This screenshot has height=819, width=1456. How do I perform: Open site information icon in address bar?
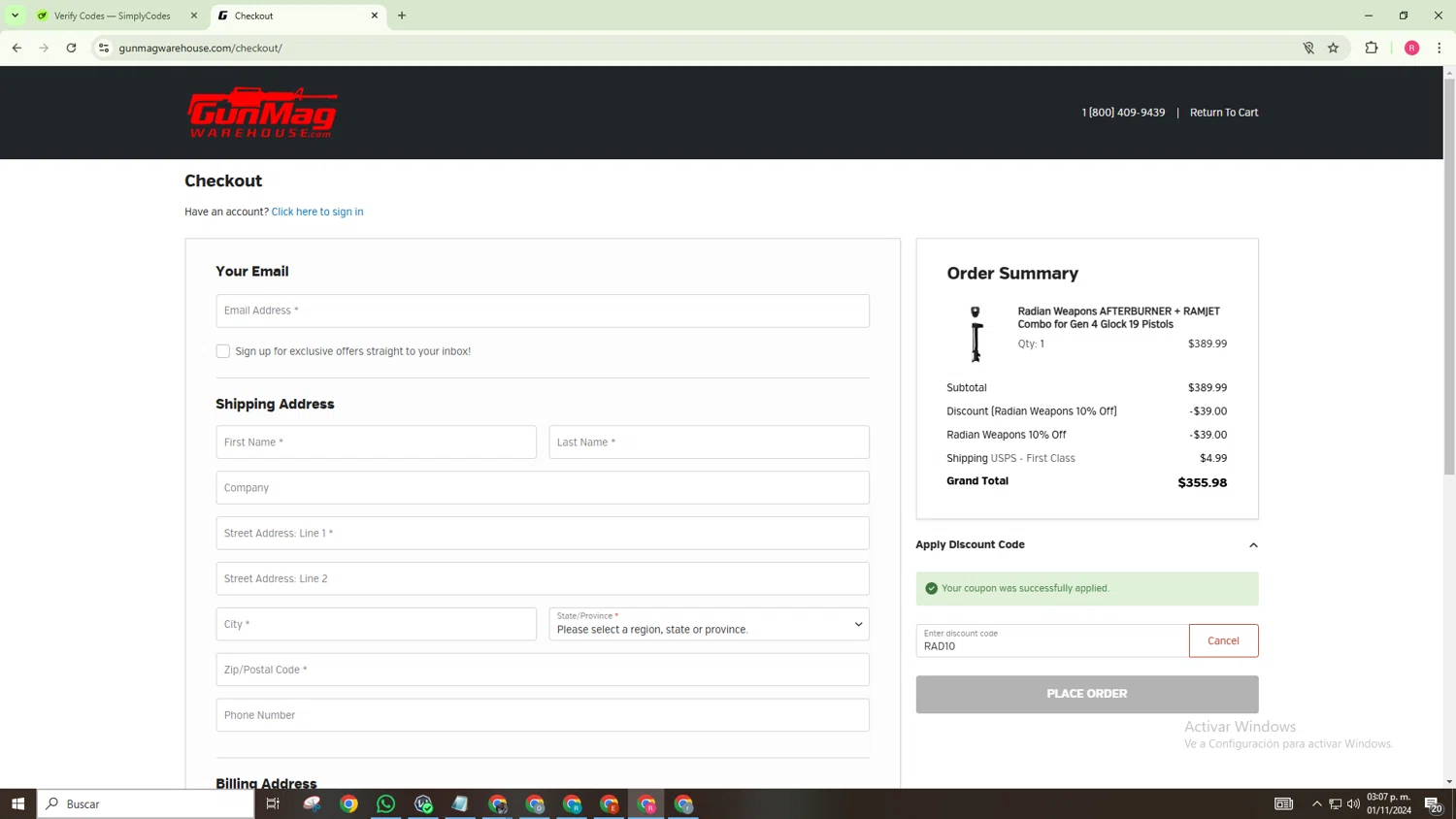coord(104,48)
